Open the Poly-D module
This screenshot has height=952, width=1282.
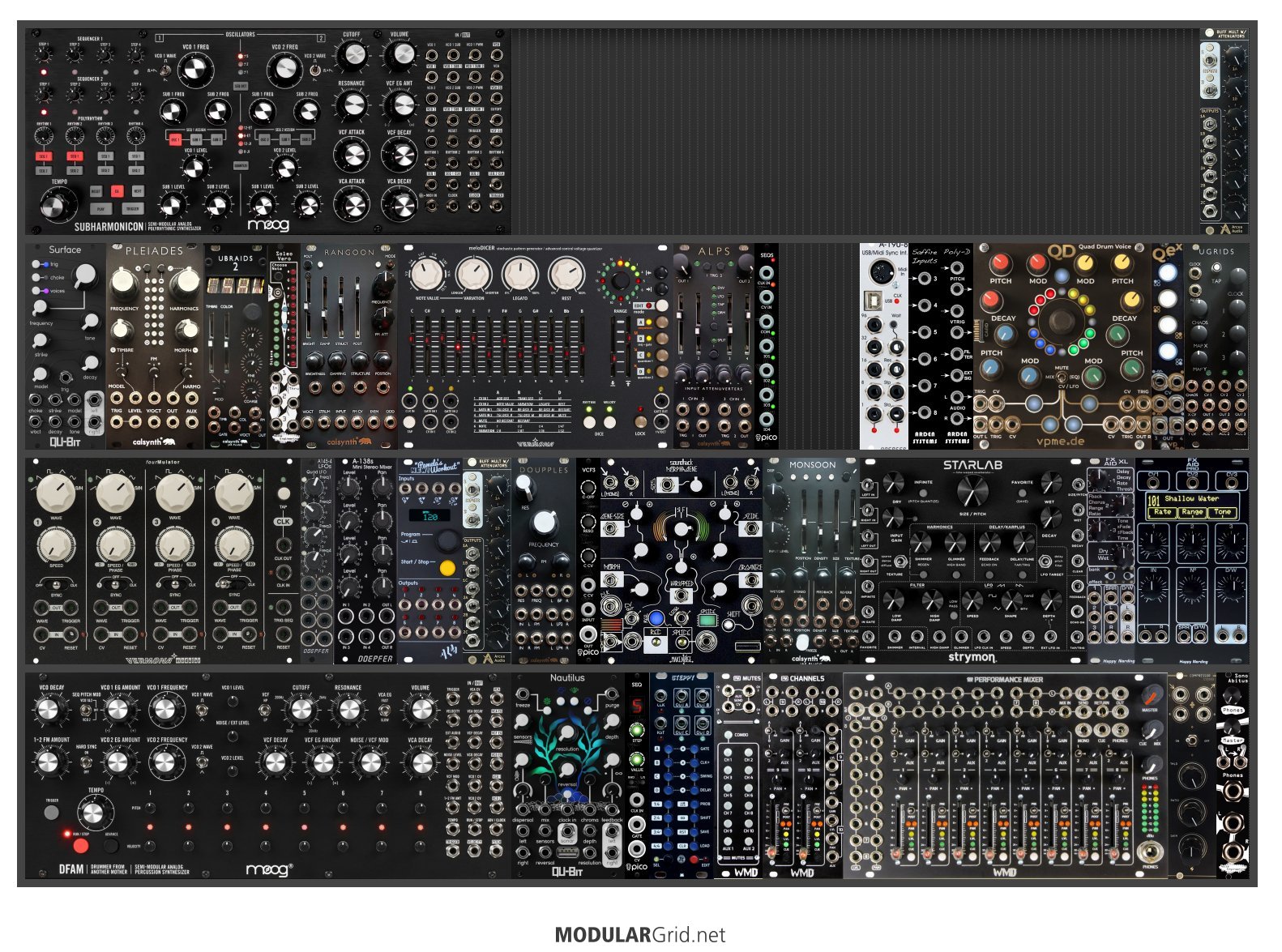pyautogui.click(x=957, y=346)
